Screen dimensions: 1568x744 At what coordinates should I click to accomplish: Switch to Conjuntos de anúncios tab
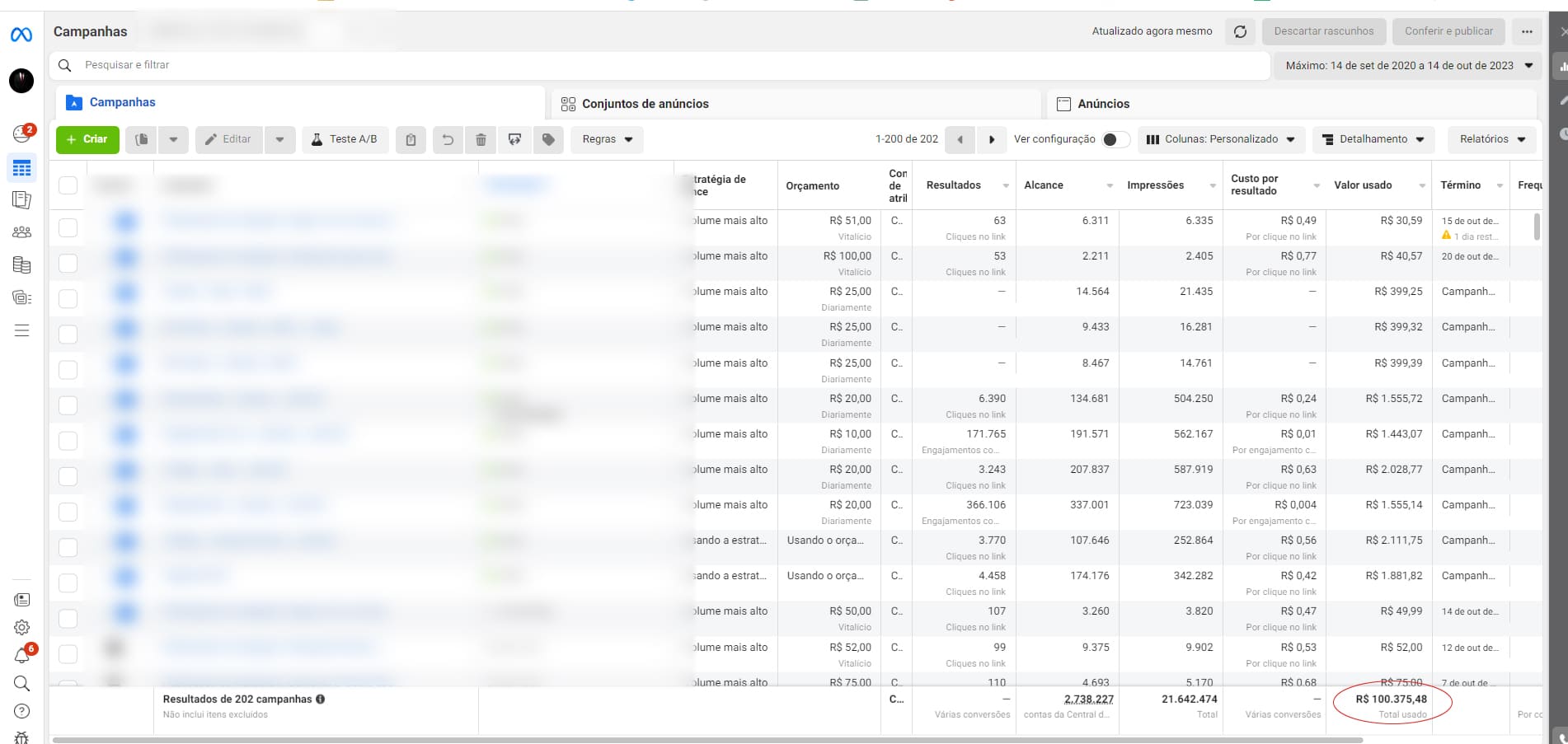(646, 104)
